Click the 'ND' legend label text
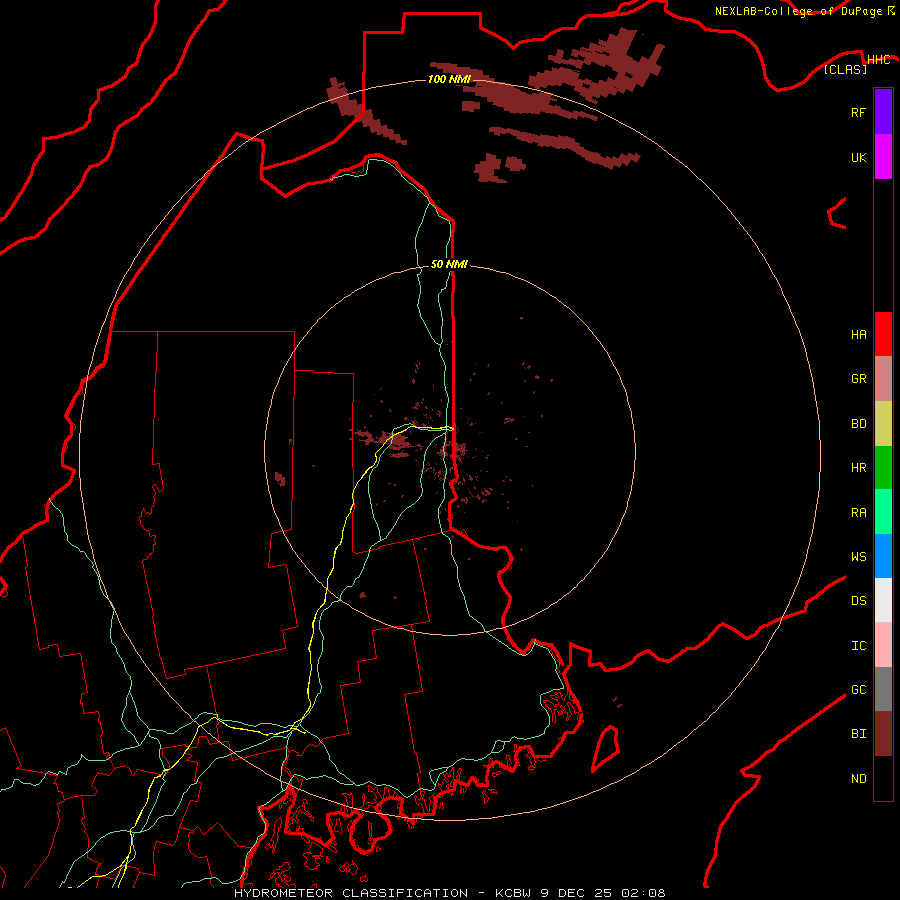The image size is (900, 900). (x=858, y=779)
